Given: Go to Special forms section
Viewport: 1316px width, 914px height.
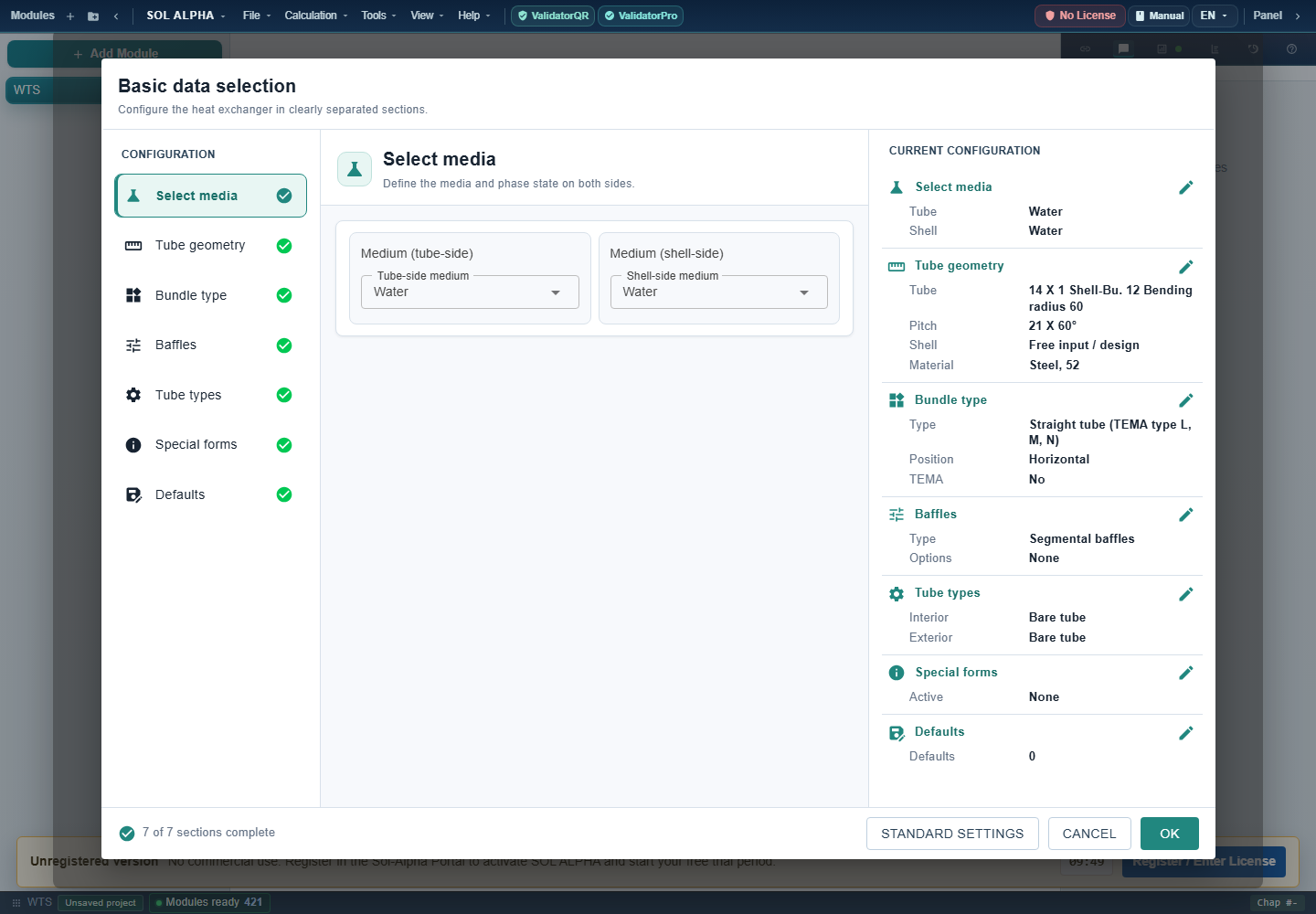Looking at the screenshot, I should (210, 445).
